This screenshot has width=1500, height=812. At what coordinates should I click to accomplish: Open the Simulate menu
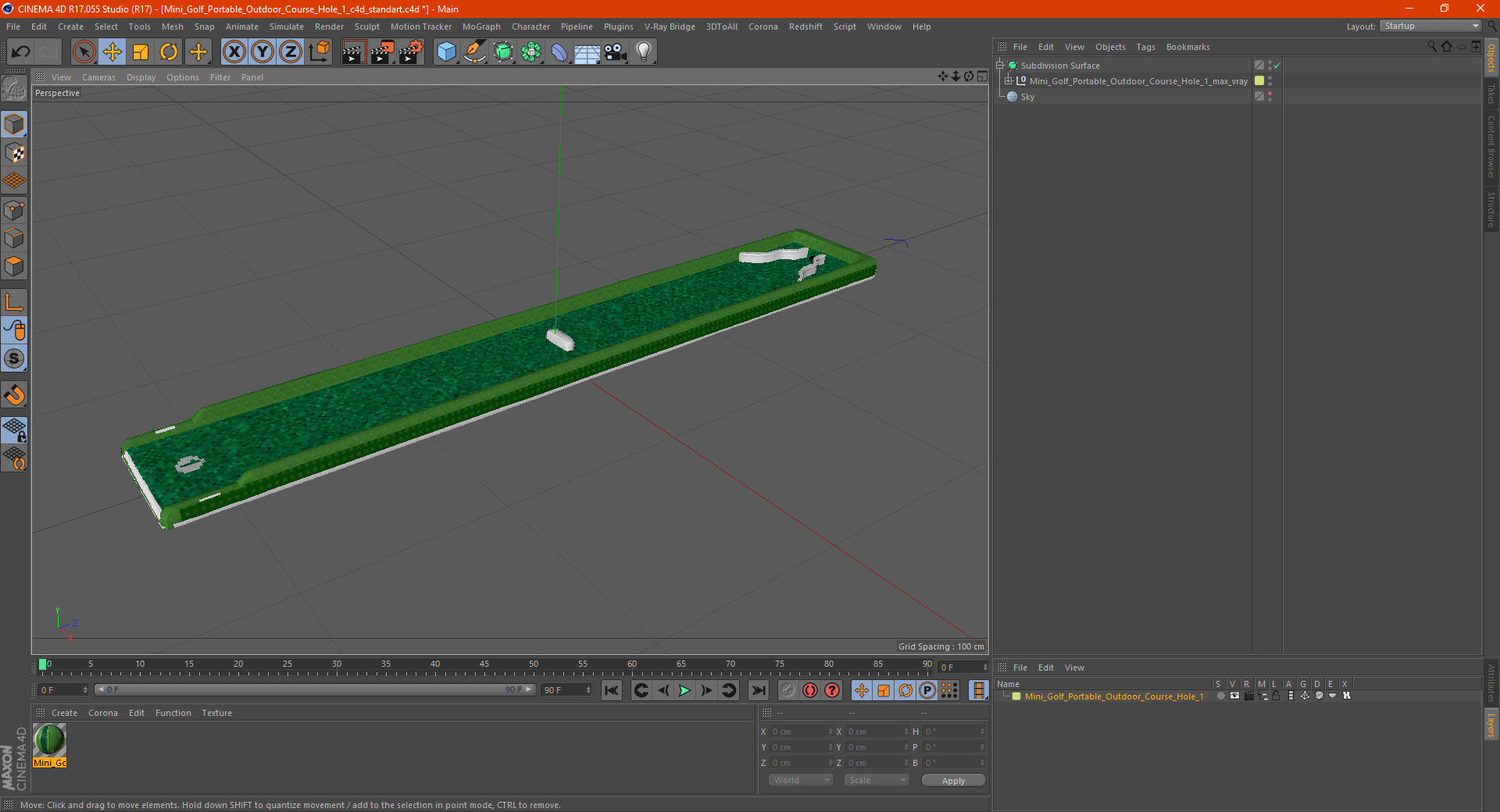pyautogui.click(x=287, y=27)
